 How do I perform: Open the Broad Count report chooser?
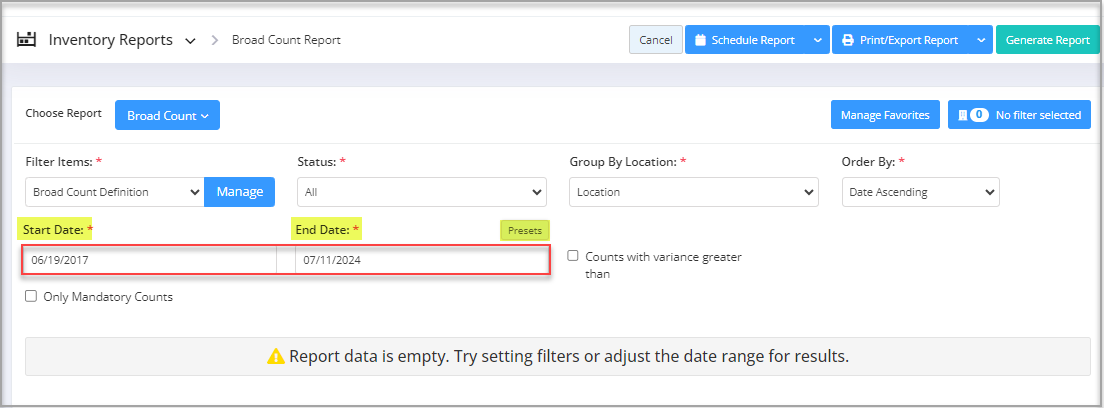pyautogui.click(x=167, y=116)
